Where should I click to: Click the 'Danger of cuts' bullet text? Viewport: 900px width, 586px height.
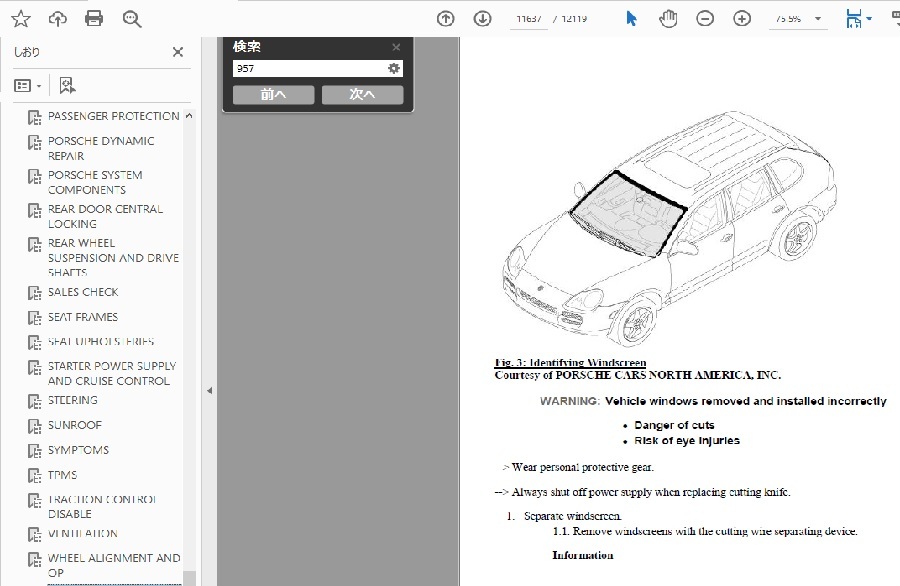point(674,425)
